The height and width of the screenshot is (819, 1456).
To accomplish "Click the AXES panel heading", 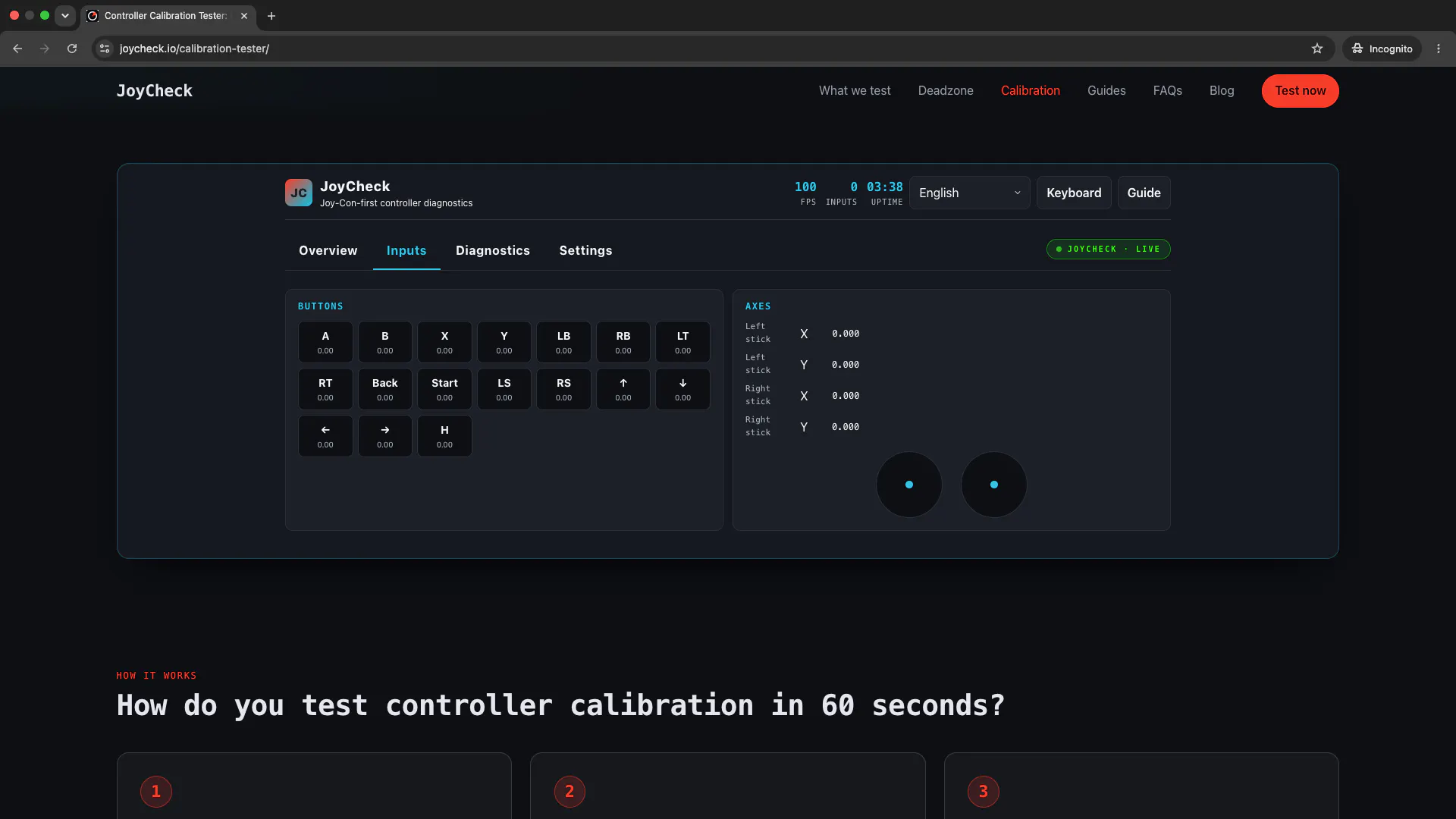I will [x=758, y=306].
